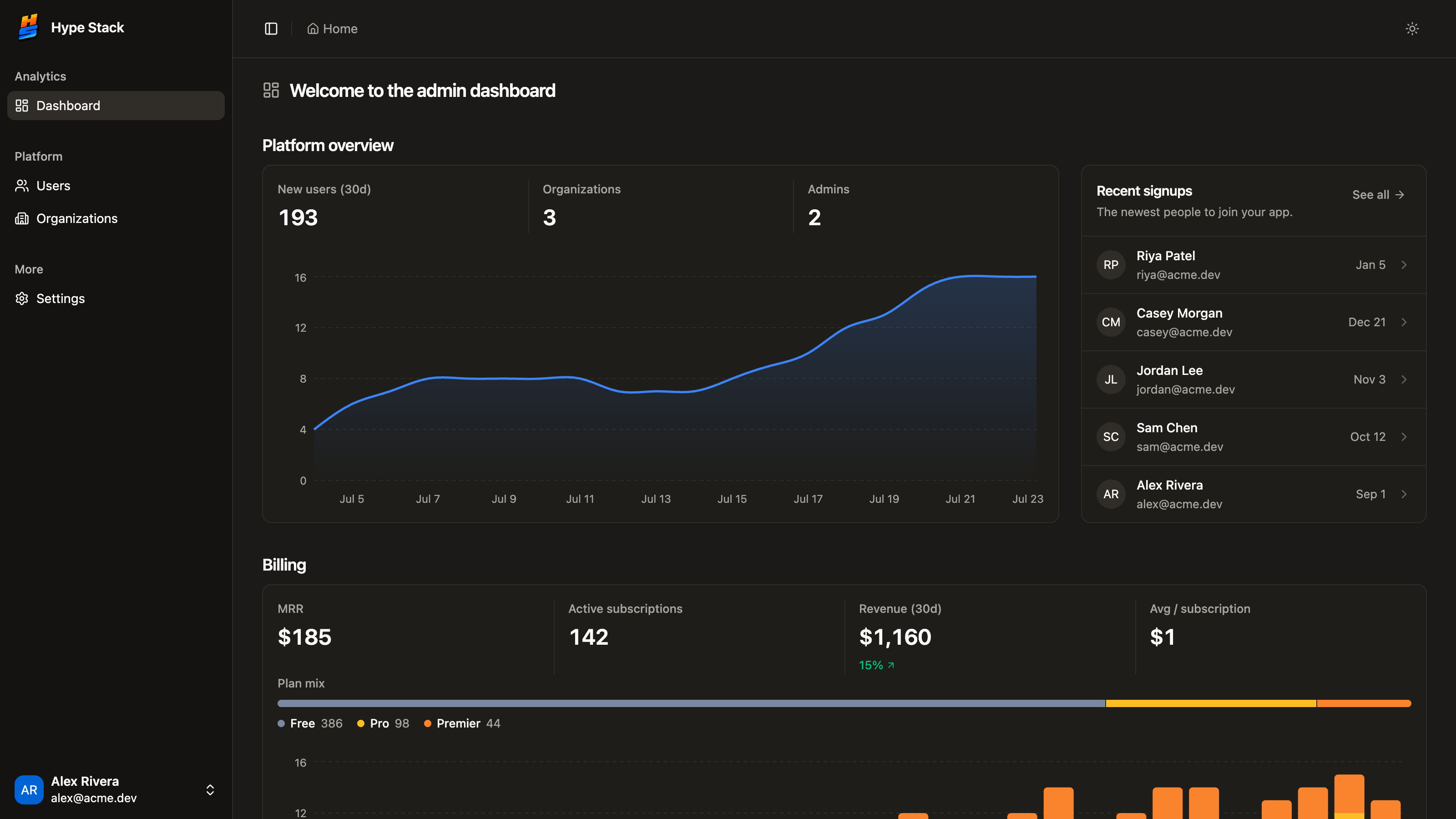1456x819 pixels.
Task: Open Dashboard in the sidebar
Action: click(x=116, y=106)
